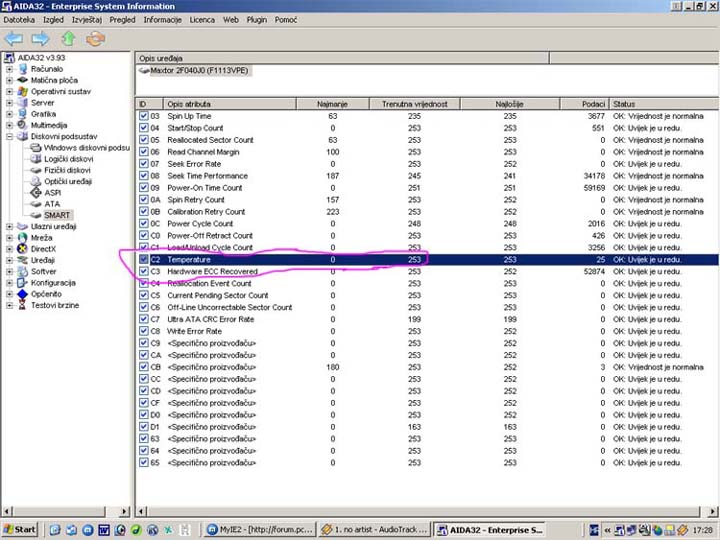Sort by Trenutna vrijednost column header
This screenshot has width=720, height=540.
click(413, 104)
